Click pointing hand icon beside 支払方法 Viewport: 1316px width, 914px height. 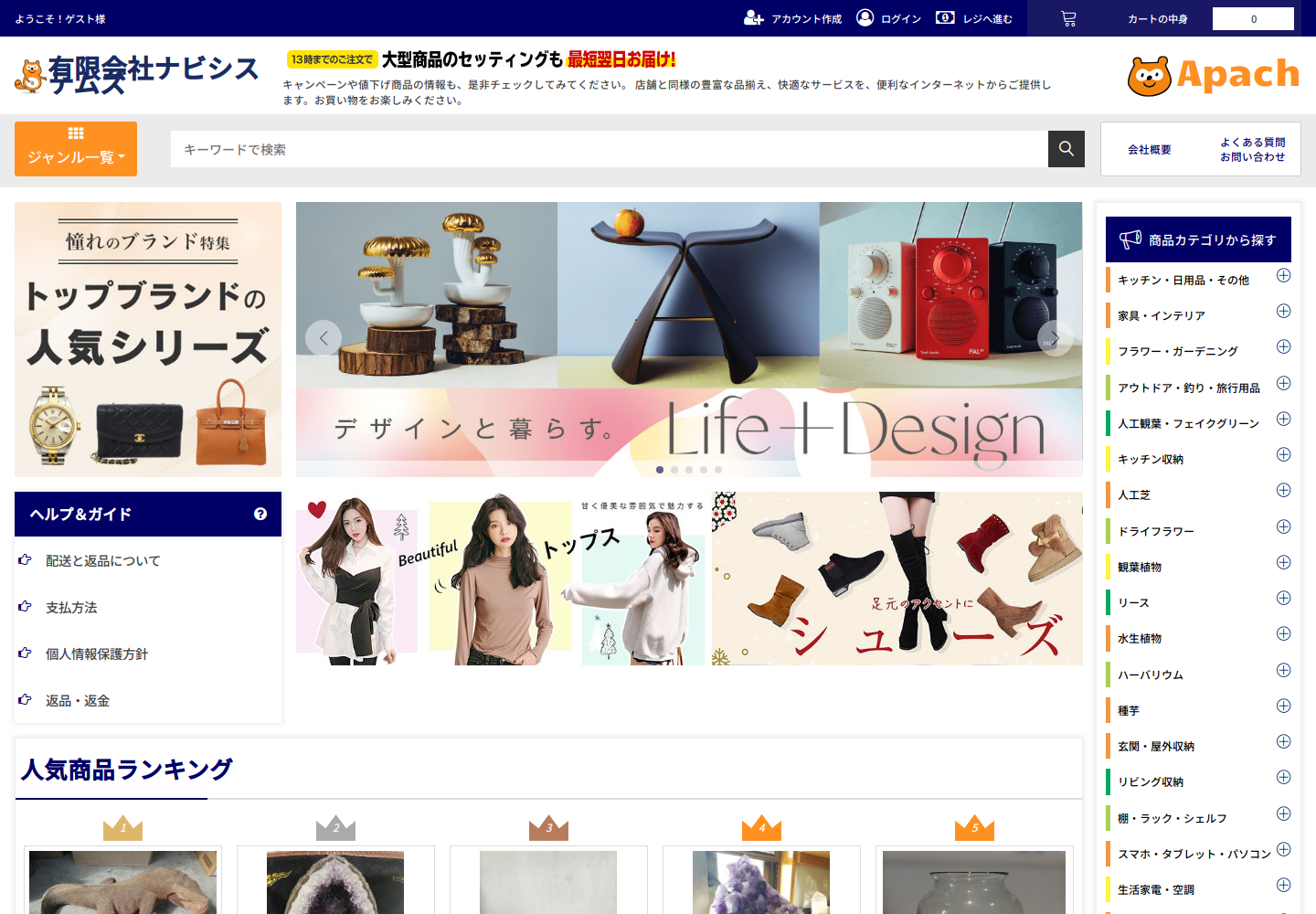pyautogui.click(x=25, y=606)
